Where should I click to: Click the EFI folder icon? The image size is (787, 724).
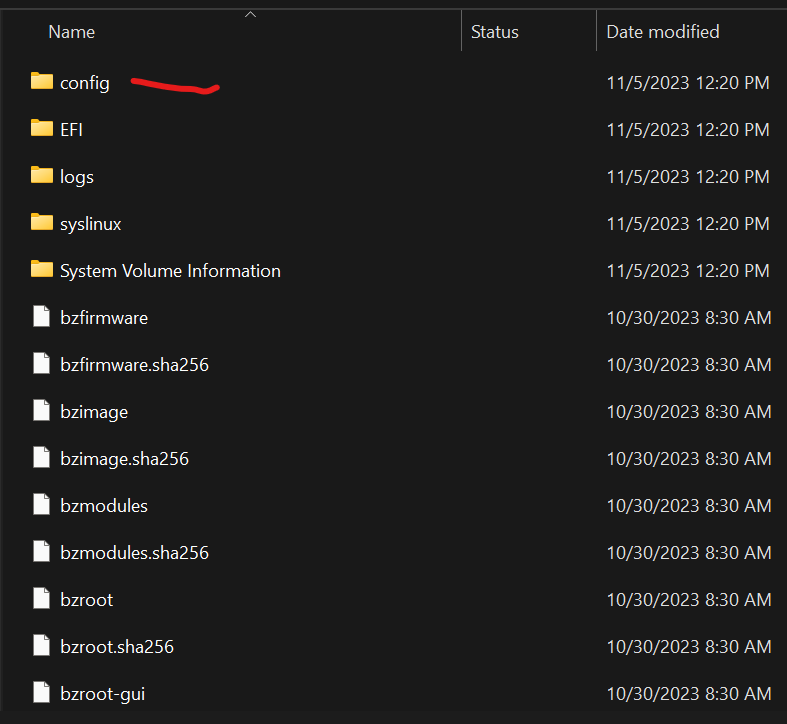coord(42,129)
